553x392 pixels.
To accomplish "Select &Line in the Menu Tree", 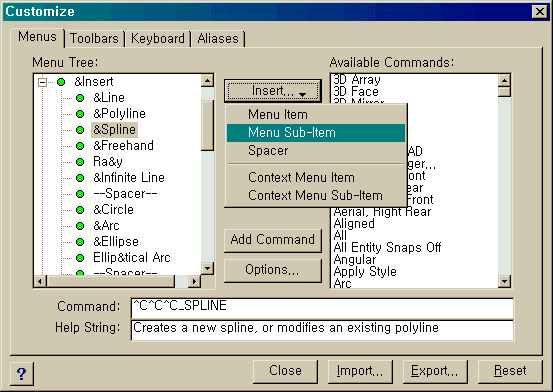I will coord(109,98).
